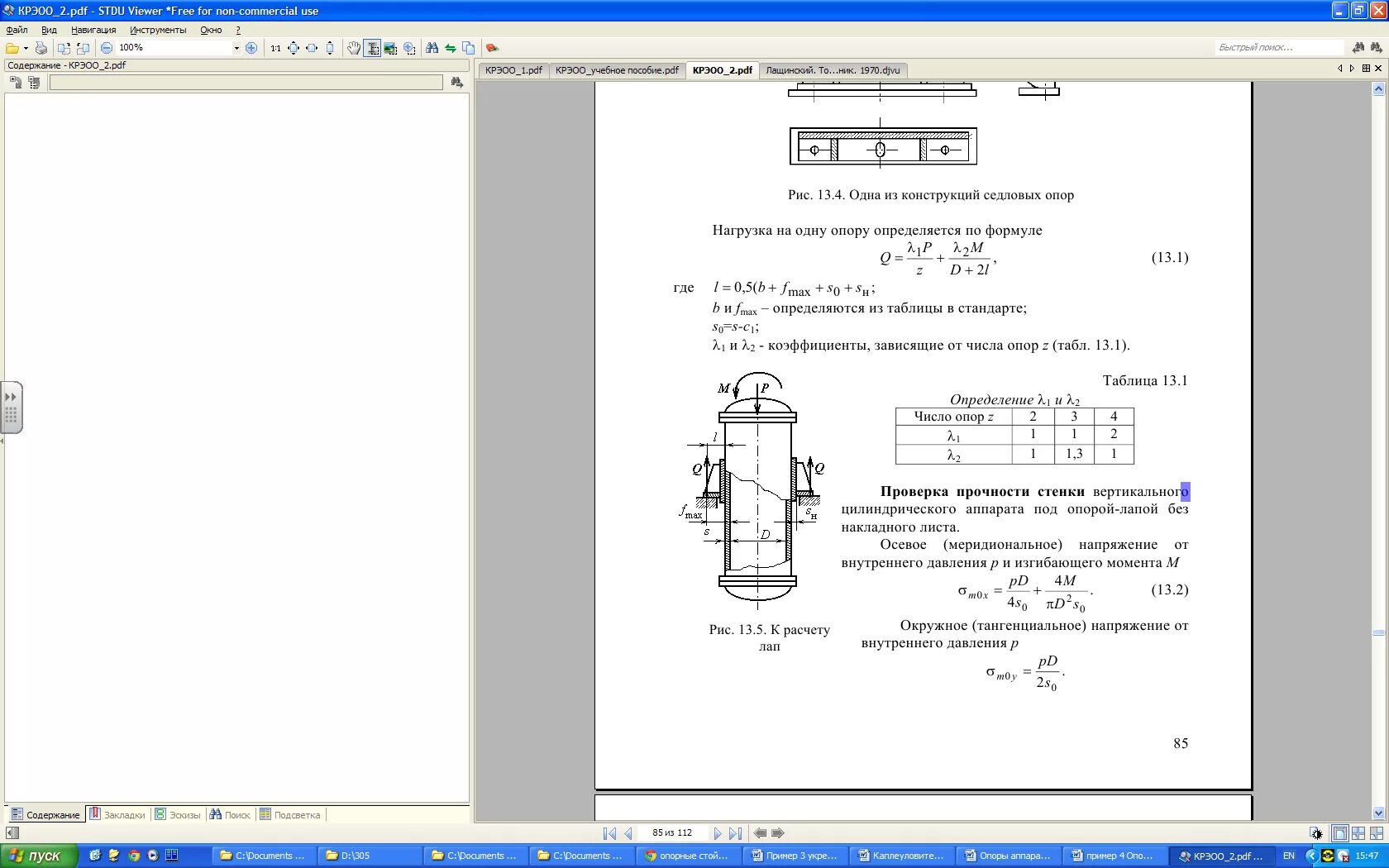Open the Вид menu
Image resolution: width=1389 pixels, height=868 pixels.
(x=49, y=30)
